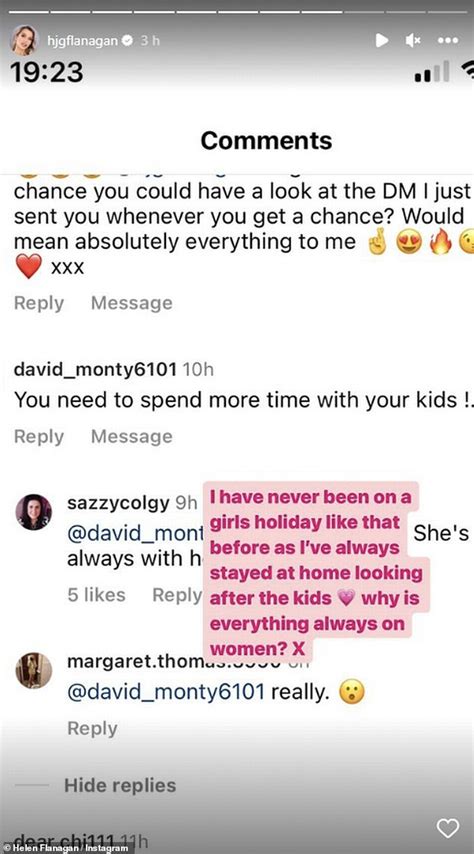Reply to the DM request comment
The height and width of the screenshot is (854, 474).
(39, 303)
